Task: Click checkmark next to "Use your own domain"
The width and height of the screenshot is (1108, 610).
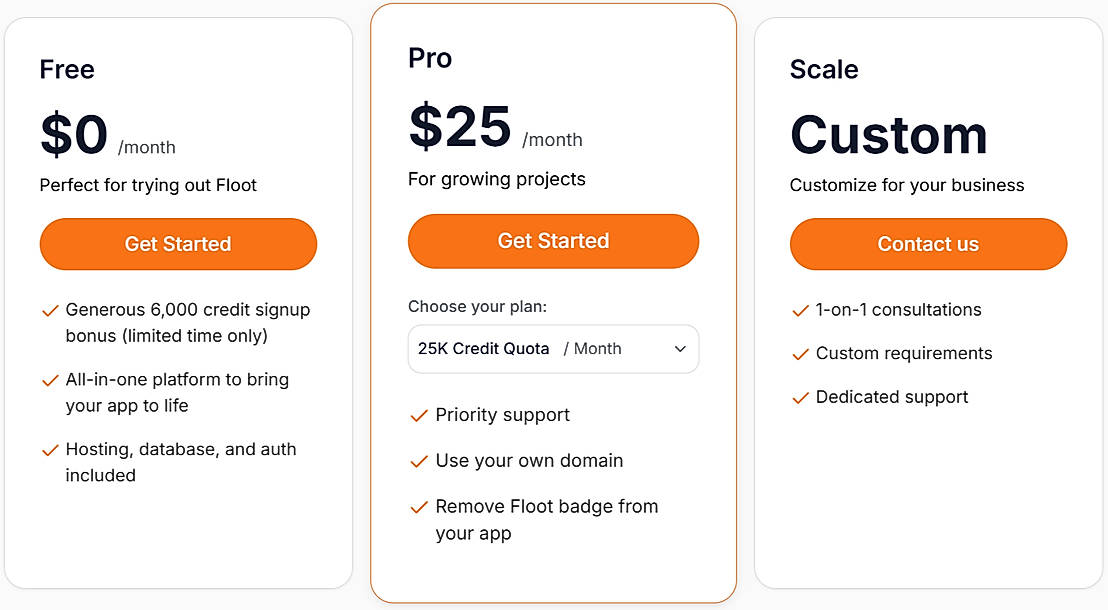Action: tap(419, 461)
